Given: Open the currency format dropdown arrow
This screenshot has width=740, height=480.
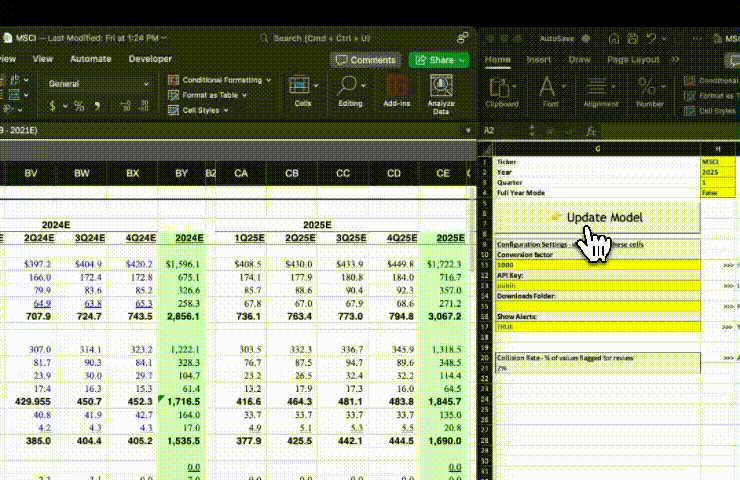Looking at the screenshot, I should [x=65, y=107].
